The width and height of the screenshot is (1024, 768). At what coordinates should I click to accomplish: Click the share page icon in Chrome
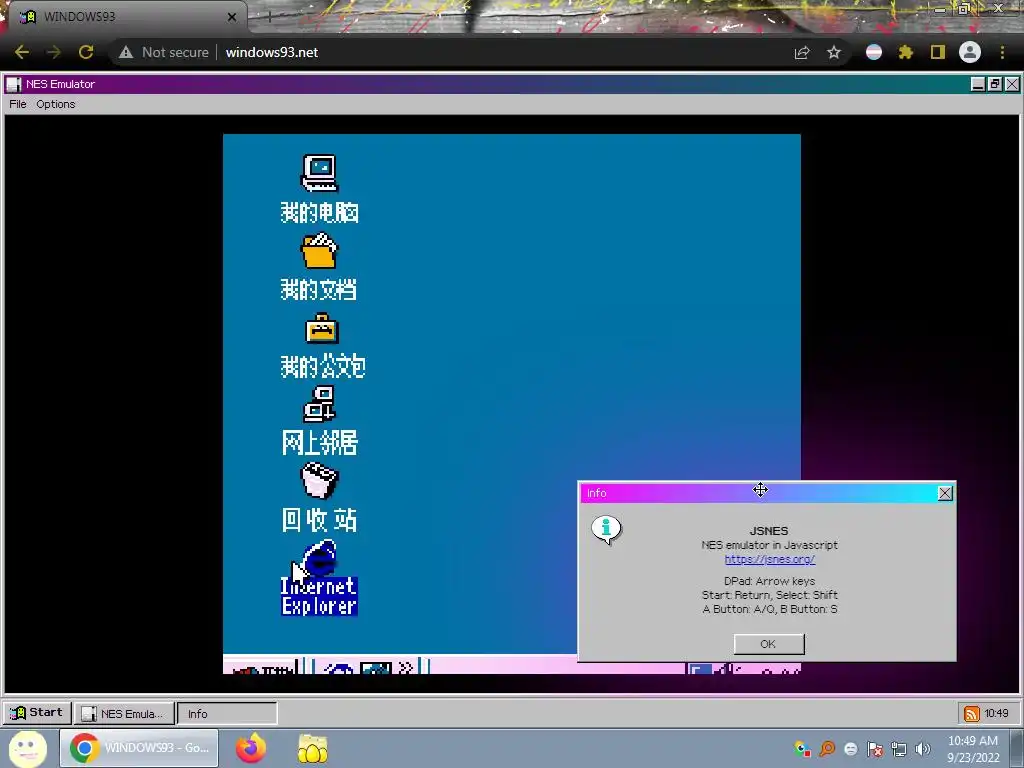coord(802,52)
